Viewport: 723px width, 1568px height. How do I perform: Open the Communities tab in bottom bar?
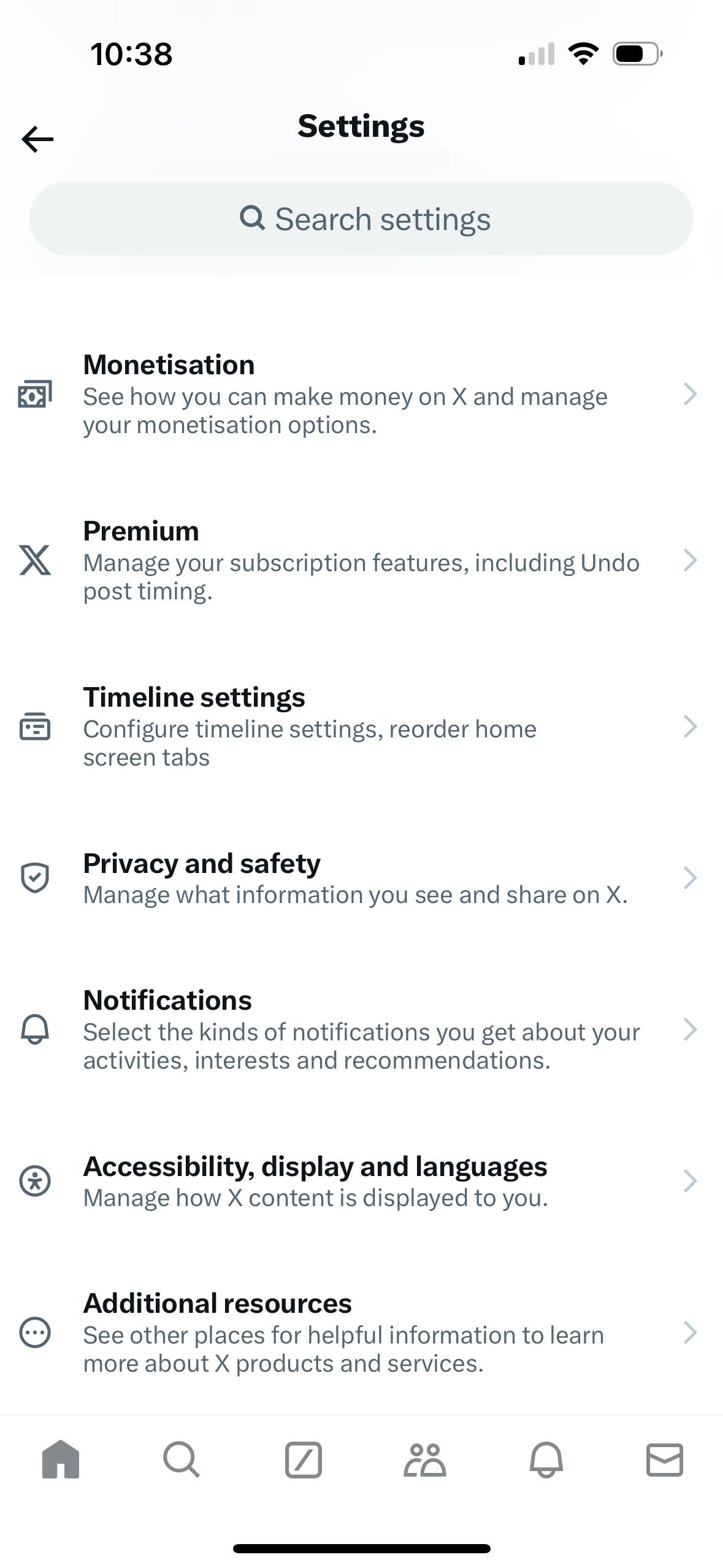coord(424,1459)
